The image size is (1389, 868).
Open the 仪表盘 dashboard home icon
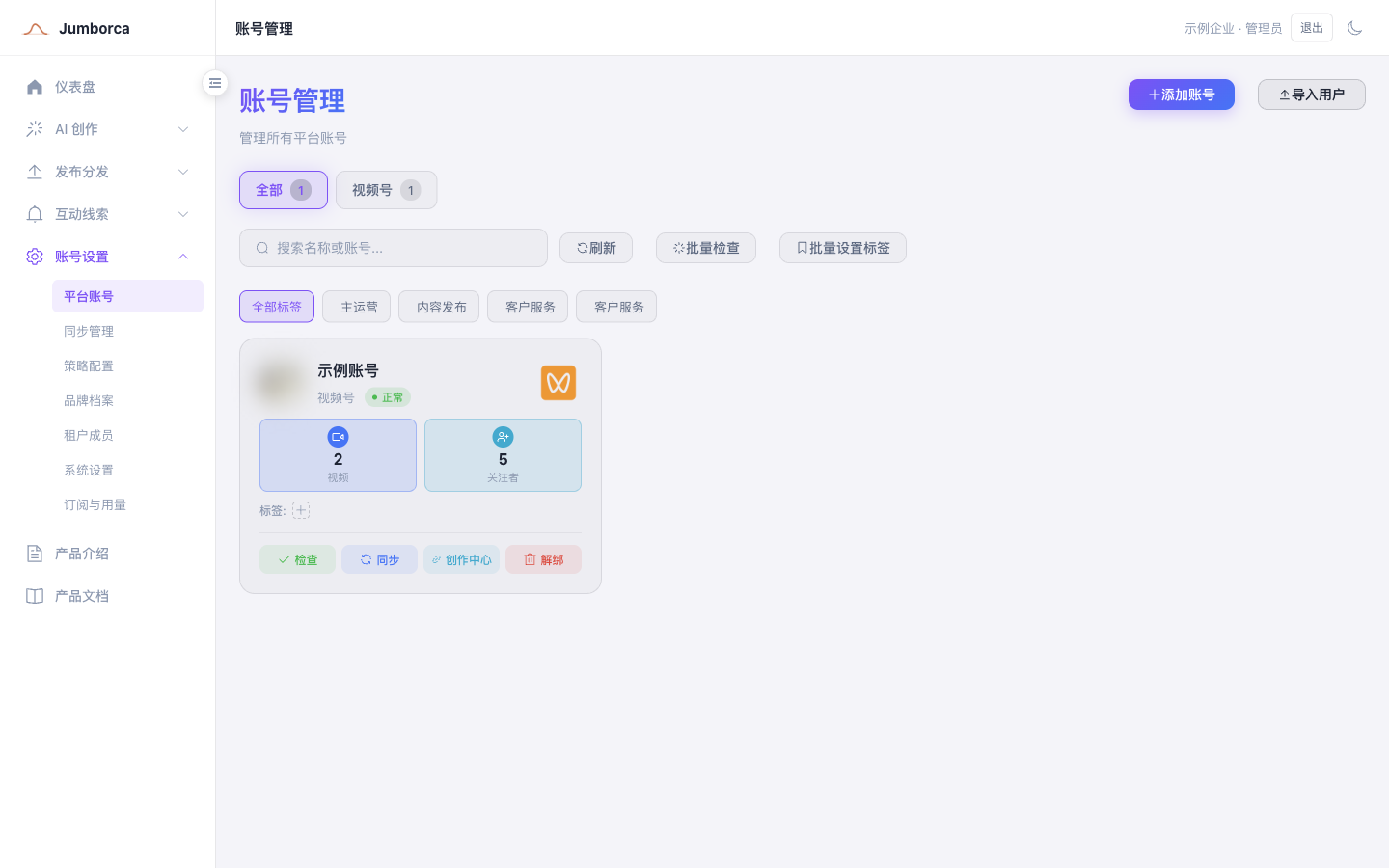coord(35,87)
